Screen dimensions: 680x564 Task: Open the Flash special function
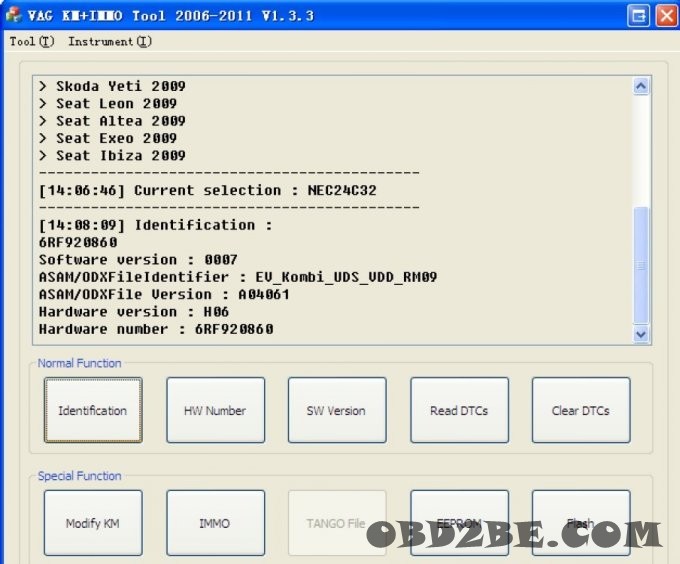[581, 523]
